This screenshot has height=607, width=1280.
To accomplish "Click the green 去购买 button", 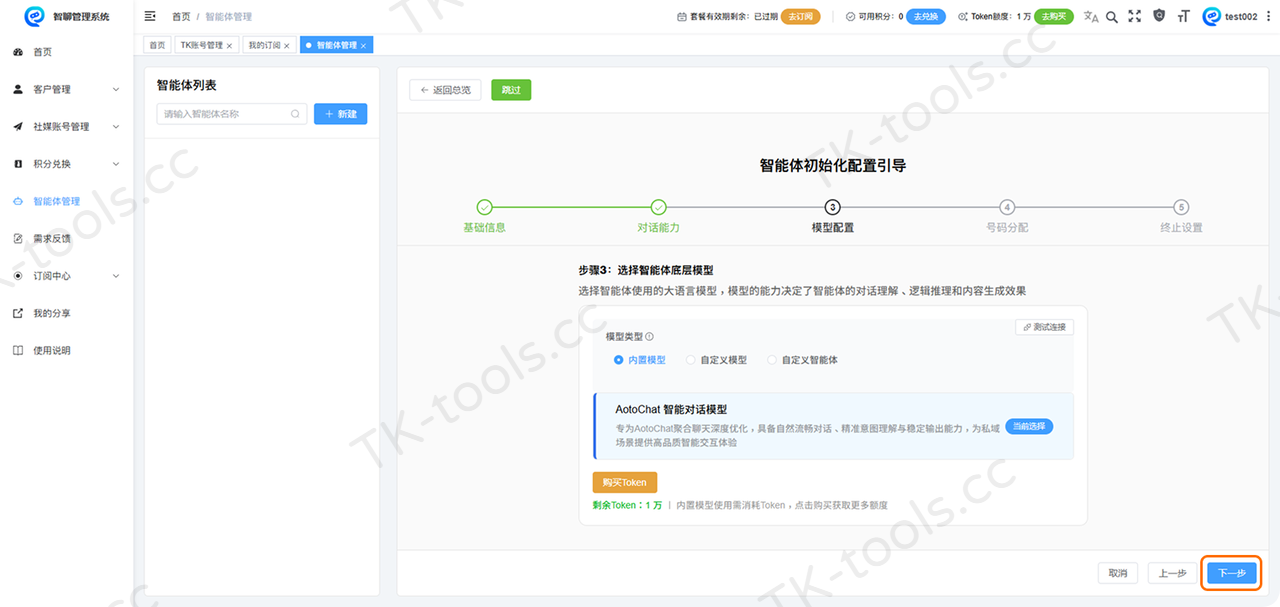I will click(1053, 17).
